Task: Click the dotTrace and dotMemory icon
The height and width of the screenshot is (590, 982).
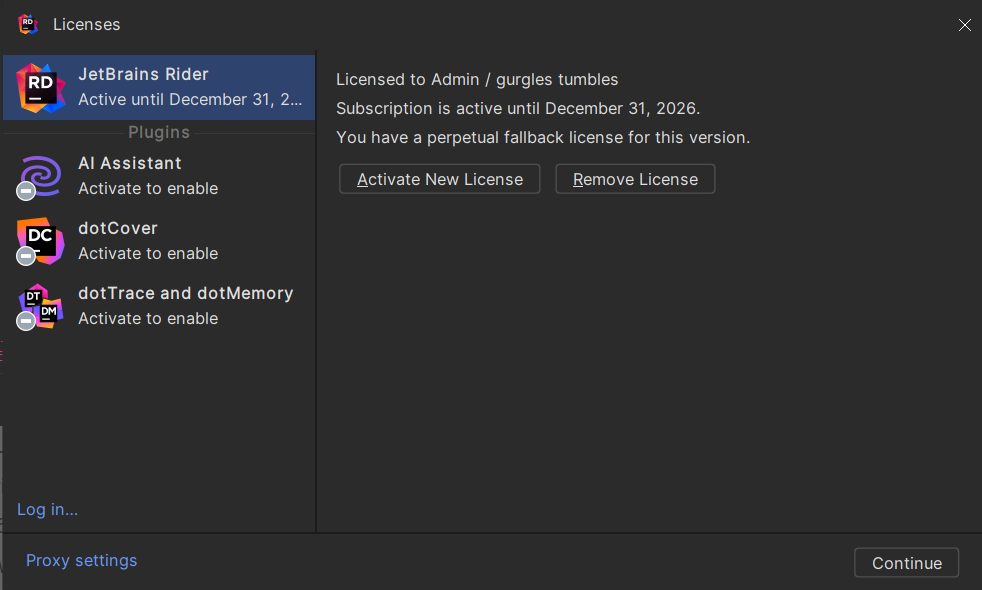Action: (x=41, y=306)
